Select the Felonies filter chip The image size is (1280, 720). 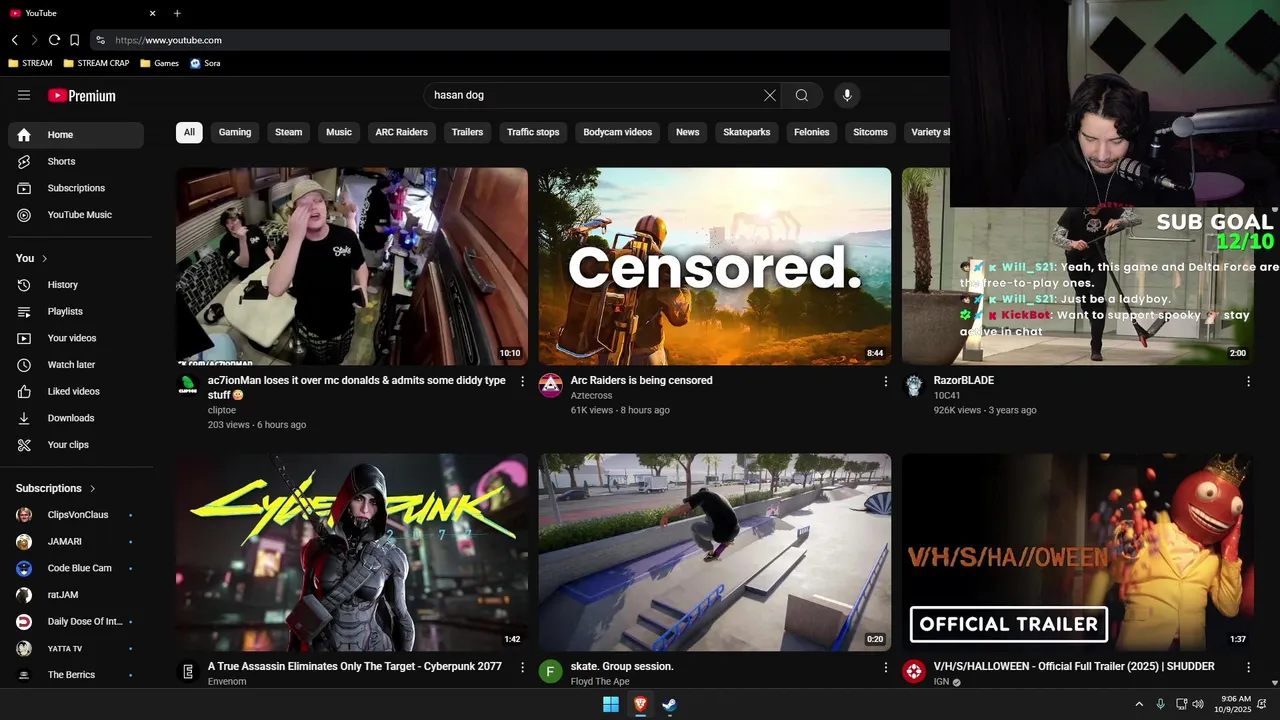[x=811, y=132]
